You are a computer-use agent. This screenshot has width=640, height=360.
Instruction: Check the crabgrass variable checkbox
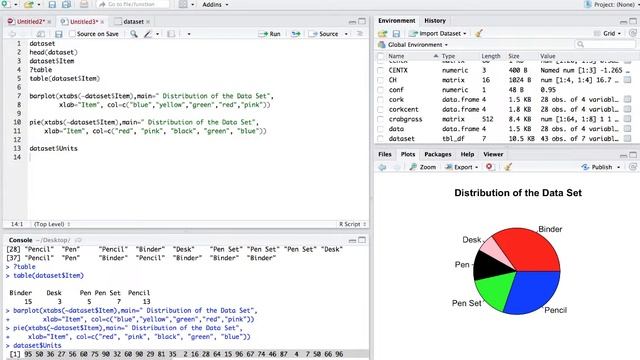(380, 119)
